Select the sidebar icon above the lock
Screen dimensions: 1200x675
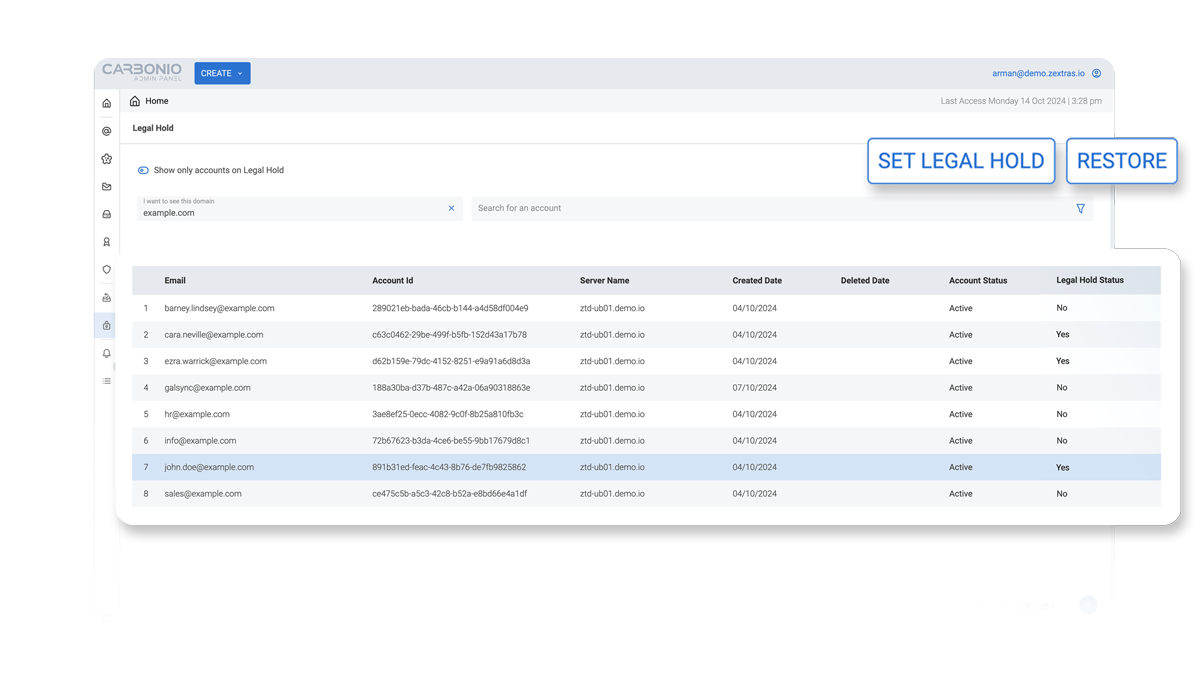pos(107,298)
